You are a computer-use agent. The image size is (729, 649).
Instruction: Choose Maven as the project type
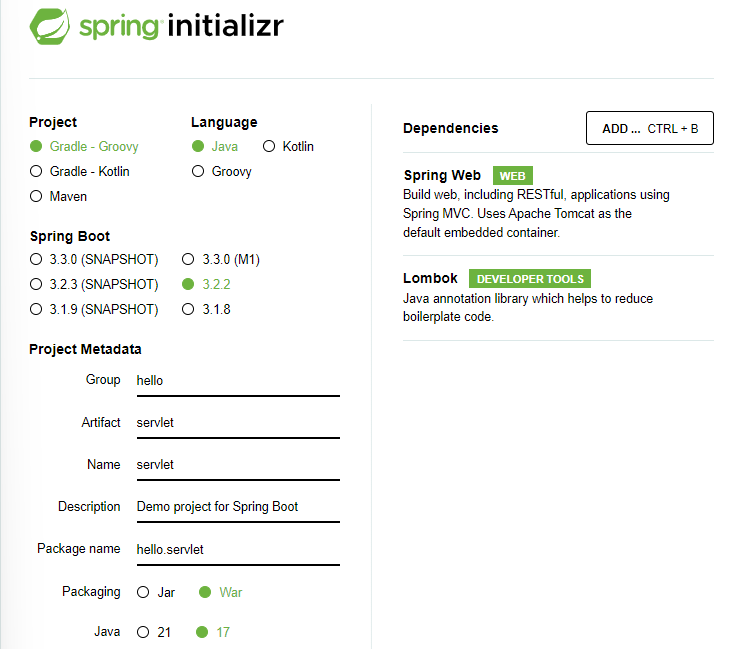coord(58,197)
